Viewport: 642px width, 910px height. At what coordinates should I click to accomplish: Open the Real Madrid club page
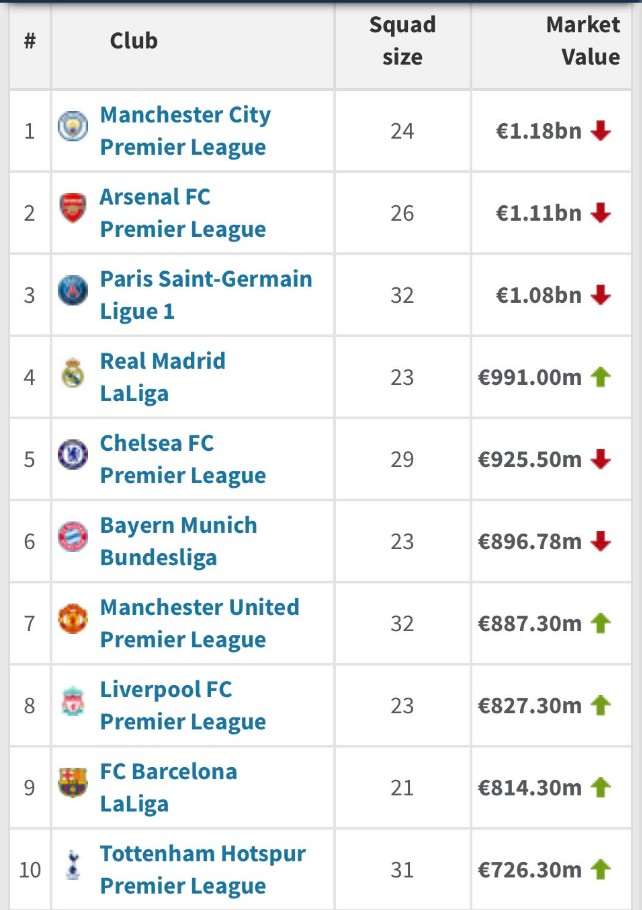(x=162, y=361)
